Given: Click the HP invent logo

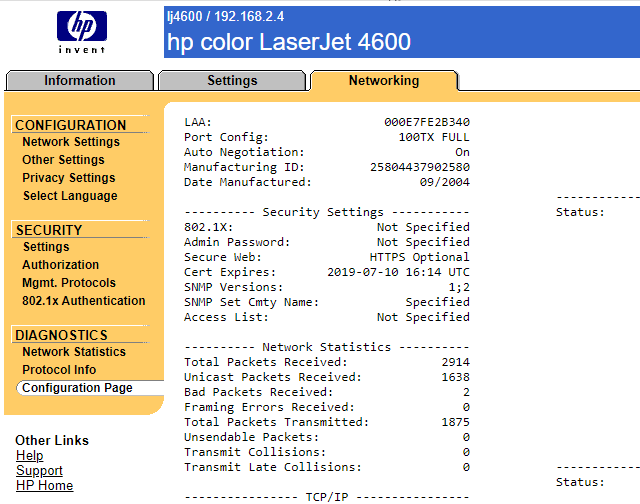Looking at the screenshot, I should [82, 32].
